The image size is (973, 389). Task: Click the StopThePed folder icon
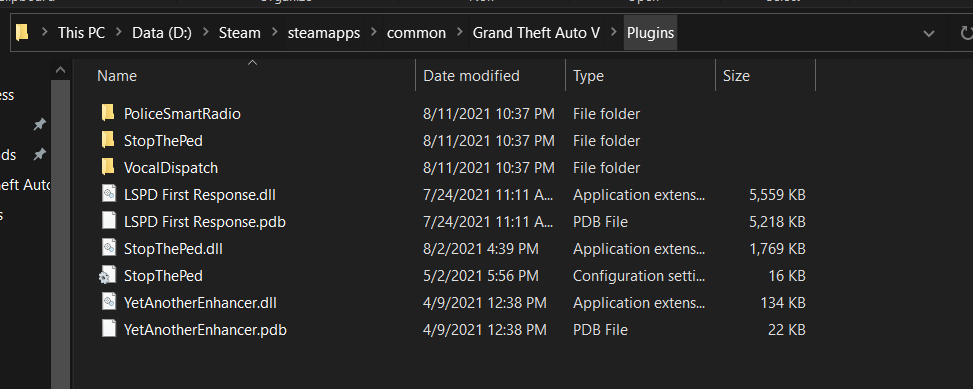click(x=108, y=140)
